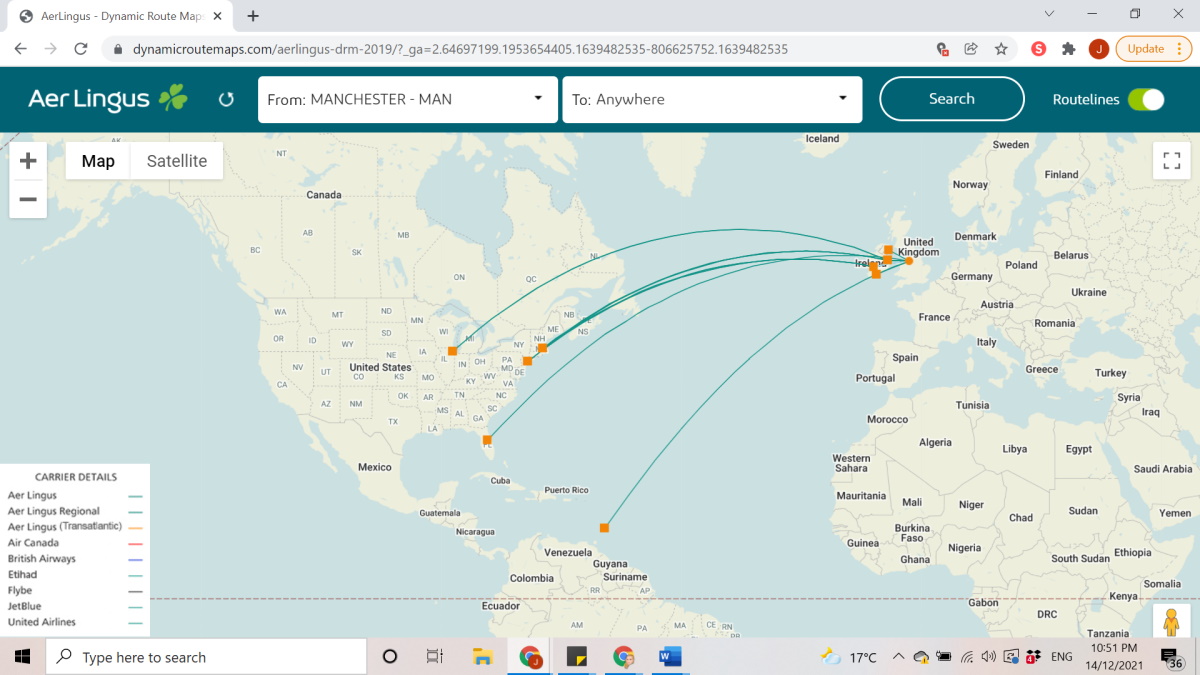The width and height of the screenshot is (1200, 675).
Task: Click the British Airways blue legend line
Action: pos(136,559)
